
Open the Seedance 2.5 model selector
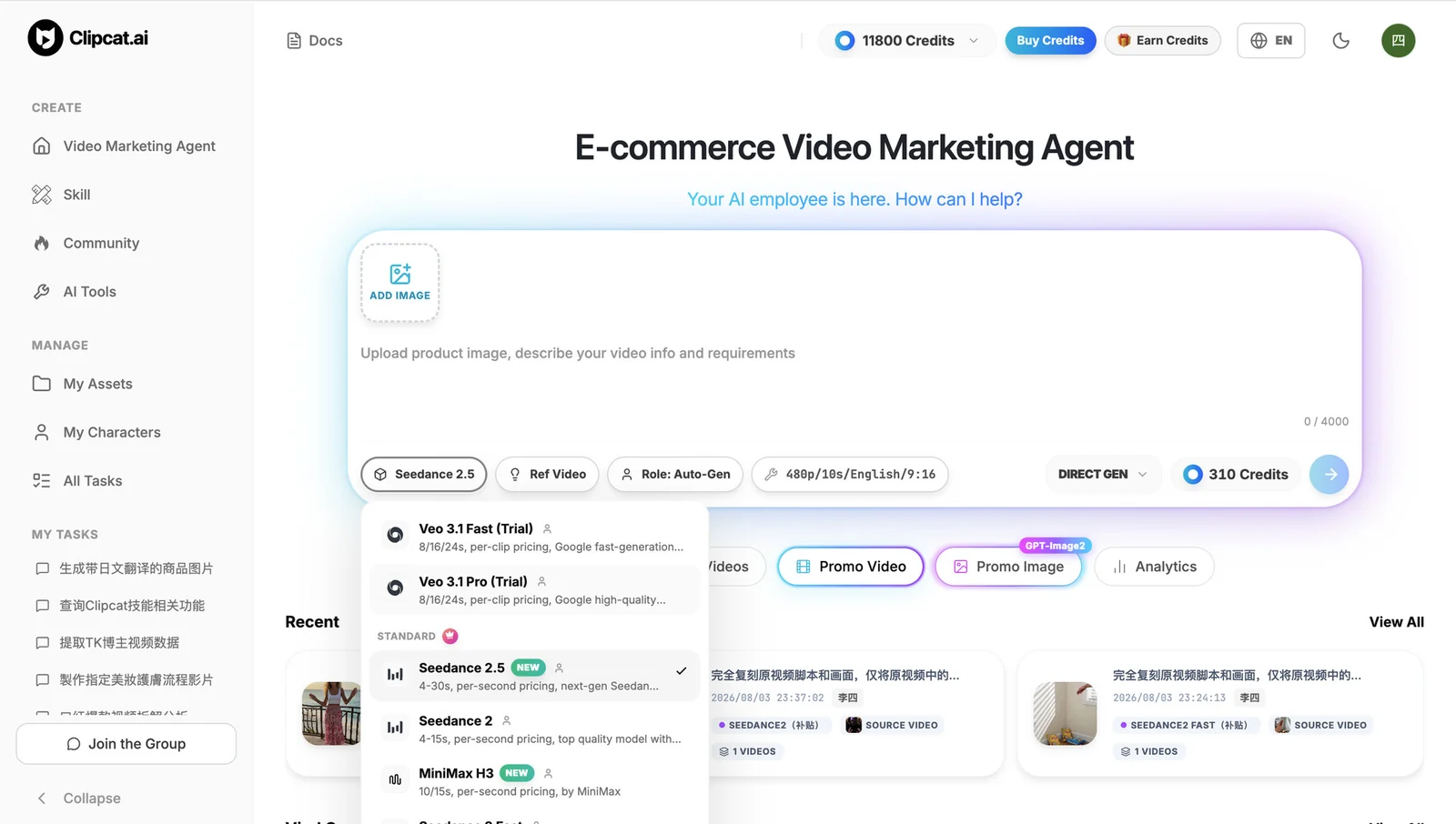coord(424,475)
